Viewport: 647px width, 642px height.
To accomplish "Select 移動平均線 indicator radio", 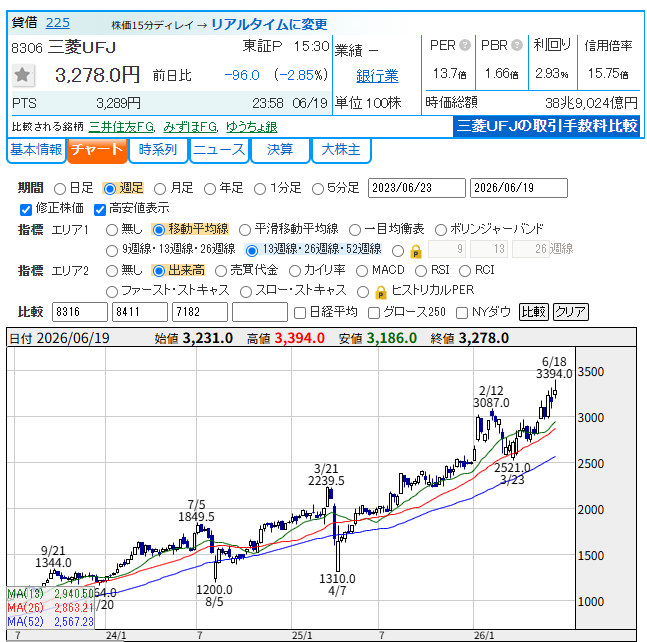I will (x=158, y=230).
